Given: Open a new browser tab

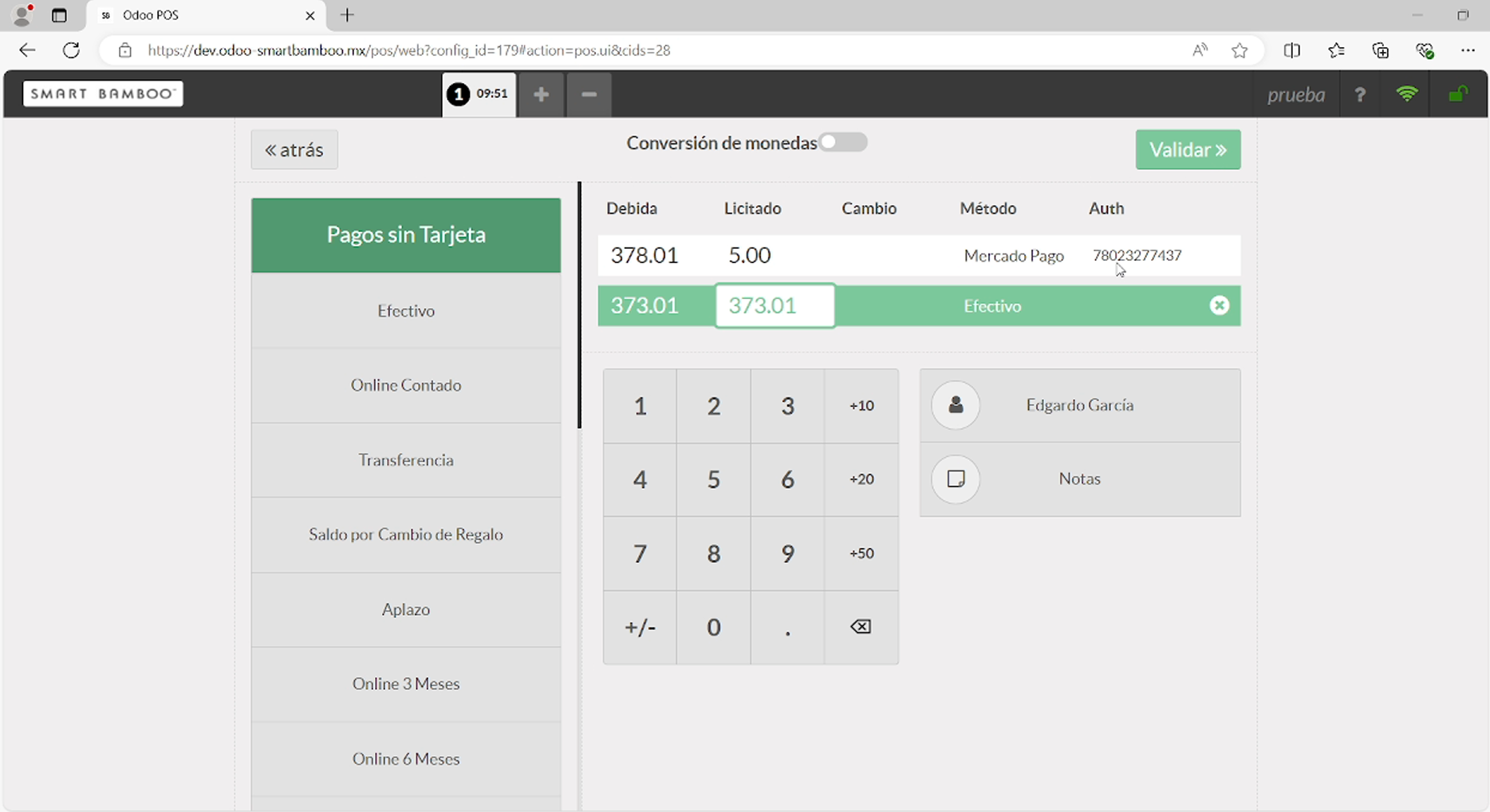Looking at the screenshot, I should [347, 15].
